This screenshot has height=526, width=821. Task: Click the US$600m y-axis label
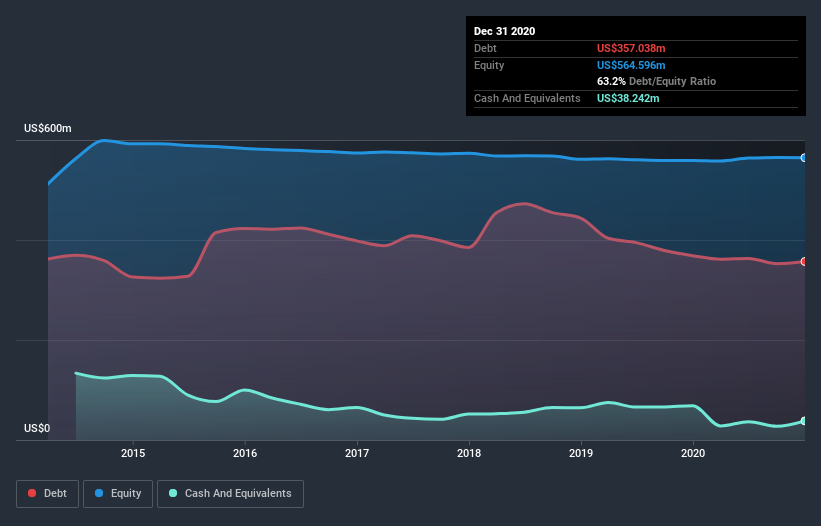pyautogui.click(x=48, y=128)
